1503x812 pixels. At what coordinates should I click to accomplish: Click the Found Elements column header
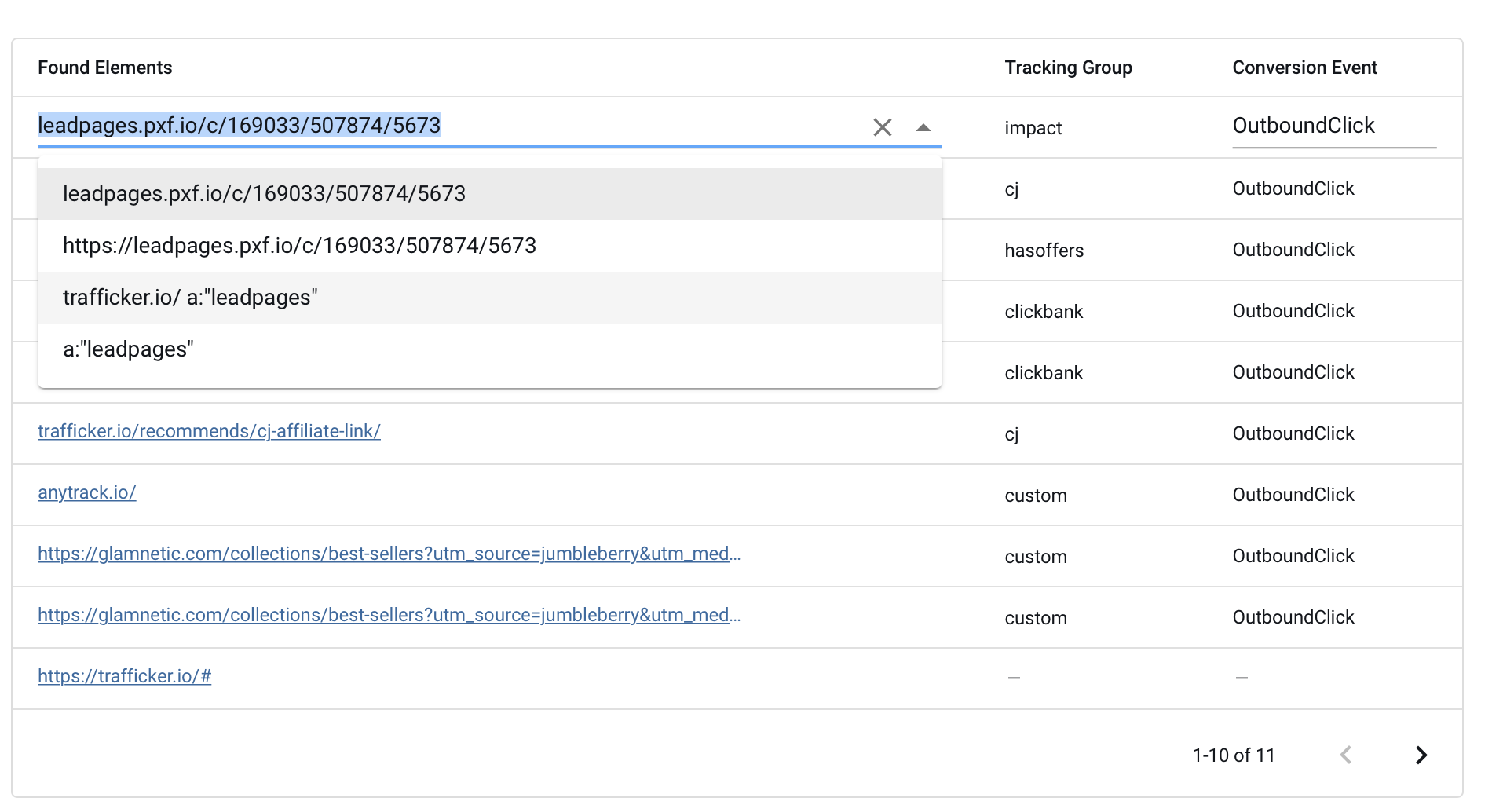(x=105, y=68)
